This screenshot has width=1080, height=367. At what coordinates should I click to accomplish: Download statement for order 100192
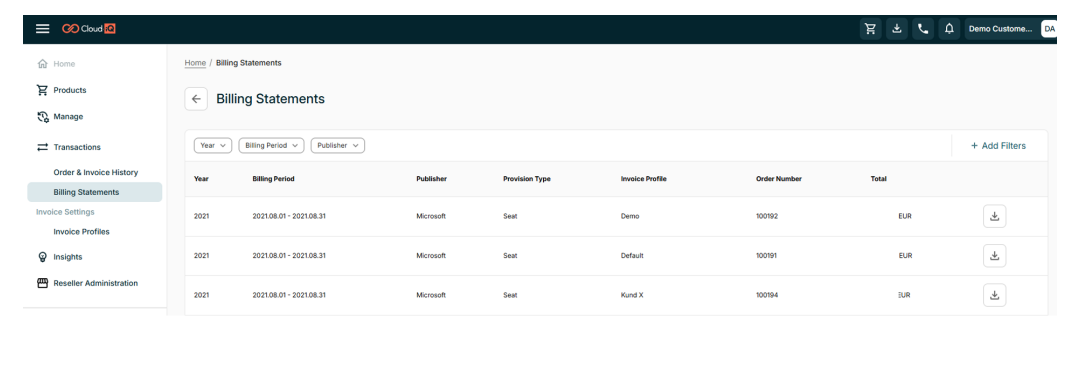click(x=995, y=216)
